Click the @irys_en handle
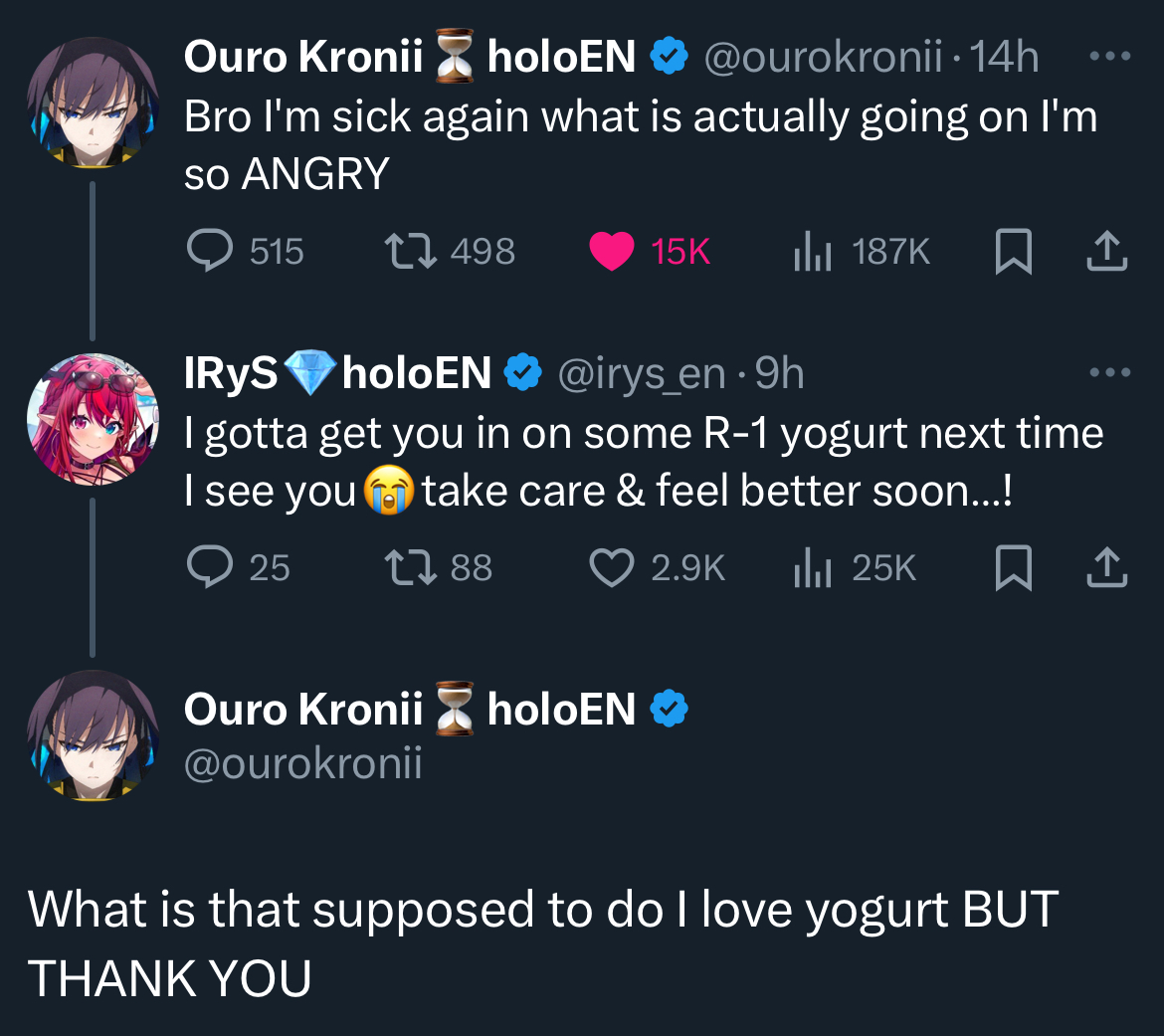 point(642,374)
